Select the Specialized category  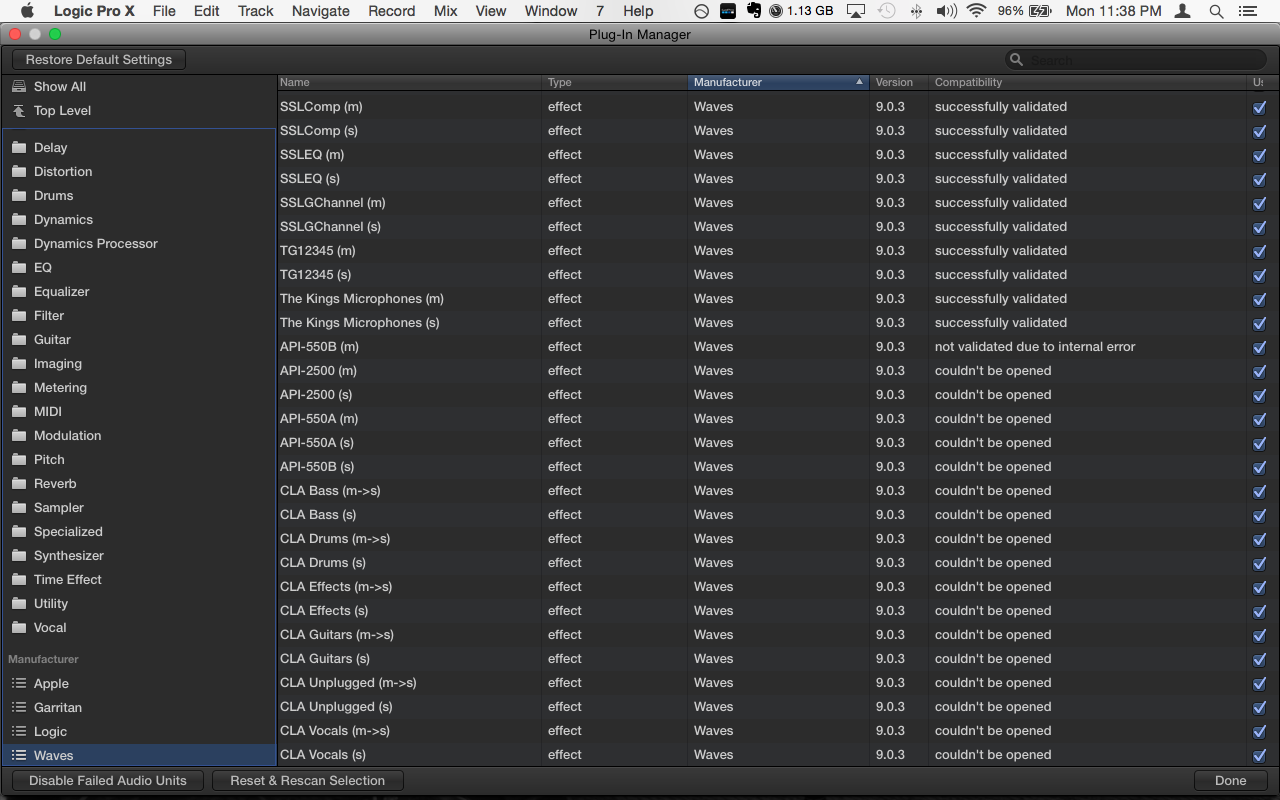tap(139, 531)
